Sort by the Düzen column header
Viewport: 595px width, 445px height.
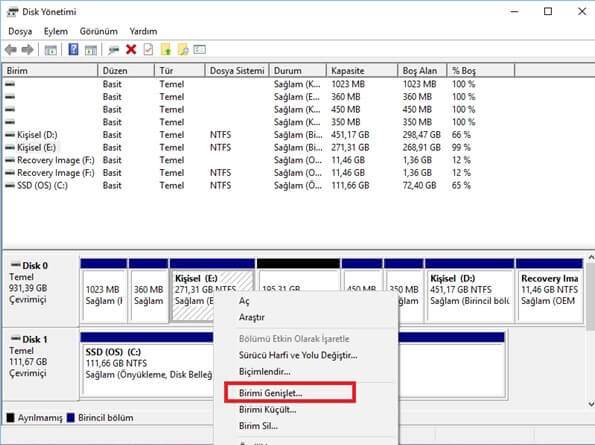[x=126, y=71]
